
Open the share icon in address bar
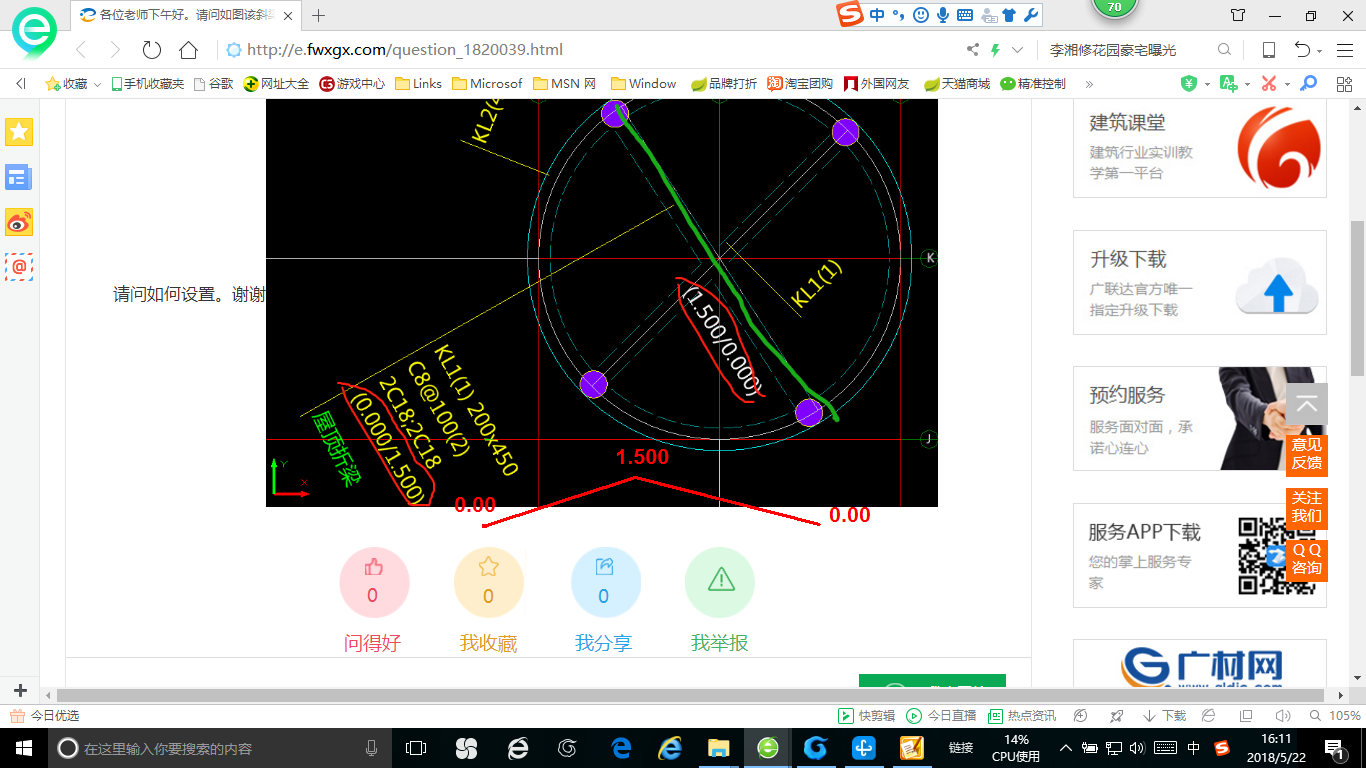pyautogui.click(x=973, y=50)
